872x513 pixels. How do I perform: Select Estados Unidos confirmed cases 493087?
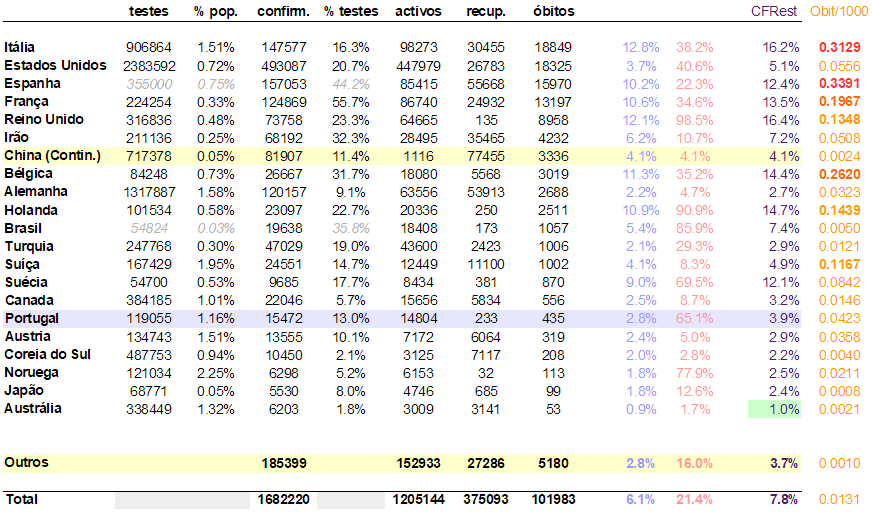click(x=284, y=66)
